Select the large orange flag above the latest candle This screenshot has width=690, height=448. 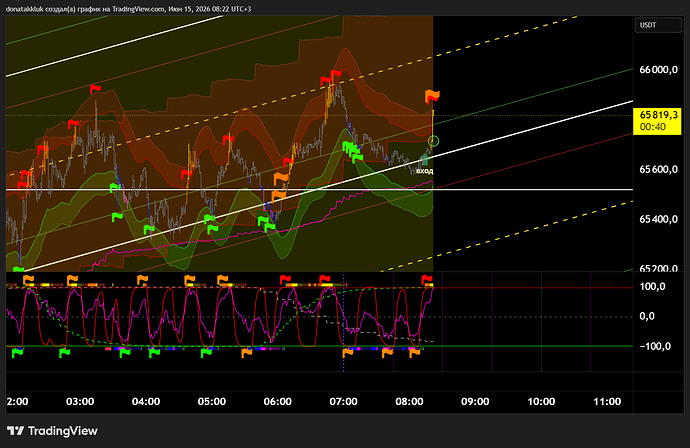click(432, 95)
